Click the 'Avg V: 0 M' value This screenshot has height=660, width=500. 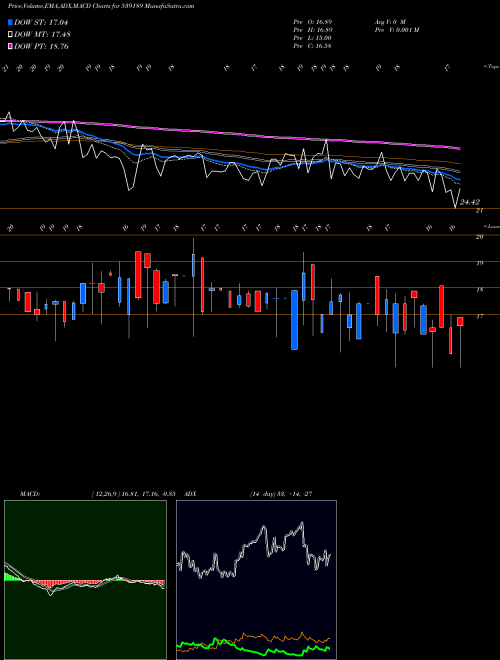[x=389, y=21]
